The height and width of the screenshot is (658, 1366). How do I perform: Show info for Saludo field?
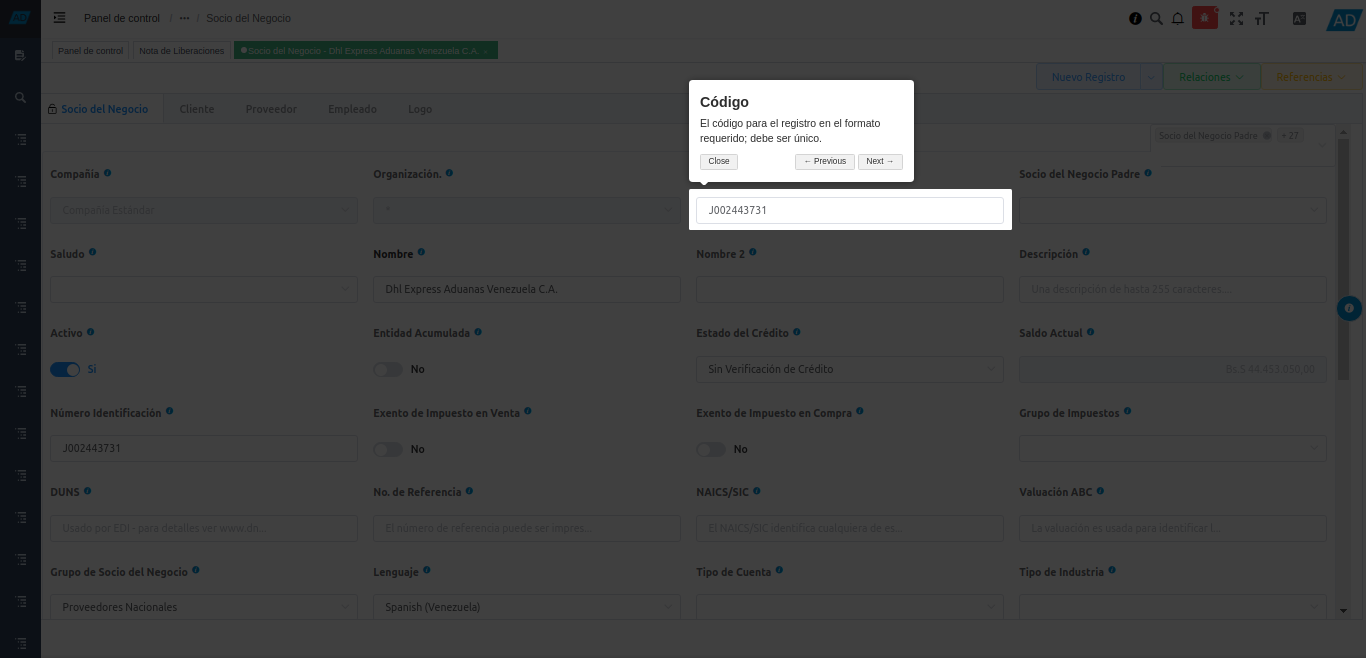click(92, 253)
